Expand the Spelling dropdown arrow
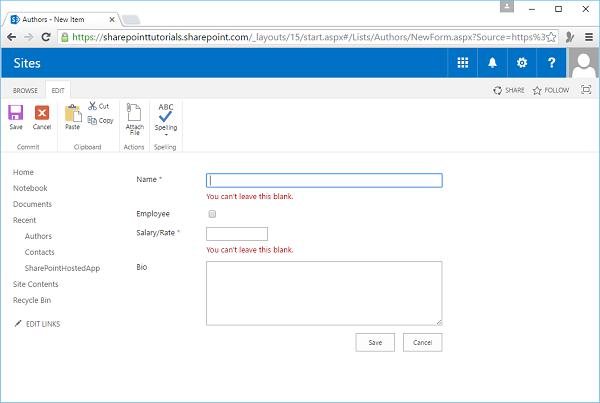The width and height of the screenshot is (600, 403). click(x=166, y=134)
